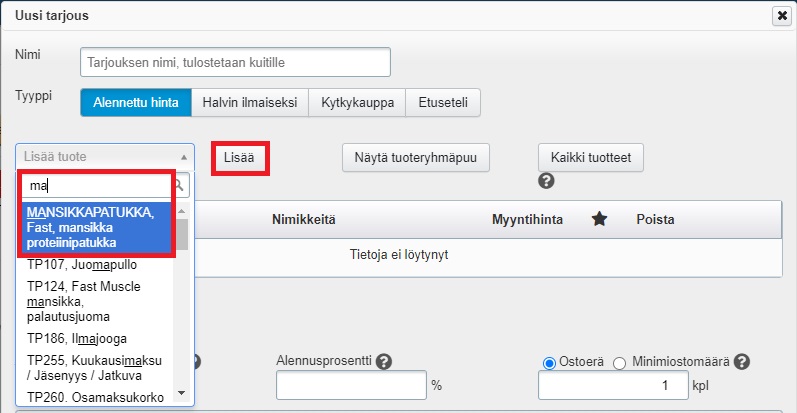Select the Halvin ilmaiseksi type tab
This screenshot has height=413, width=797.
250,103
